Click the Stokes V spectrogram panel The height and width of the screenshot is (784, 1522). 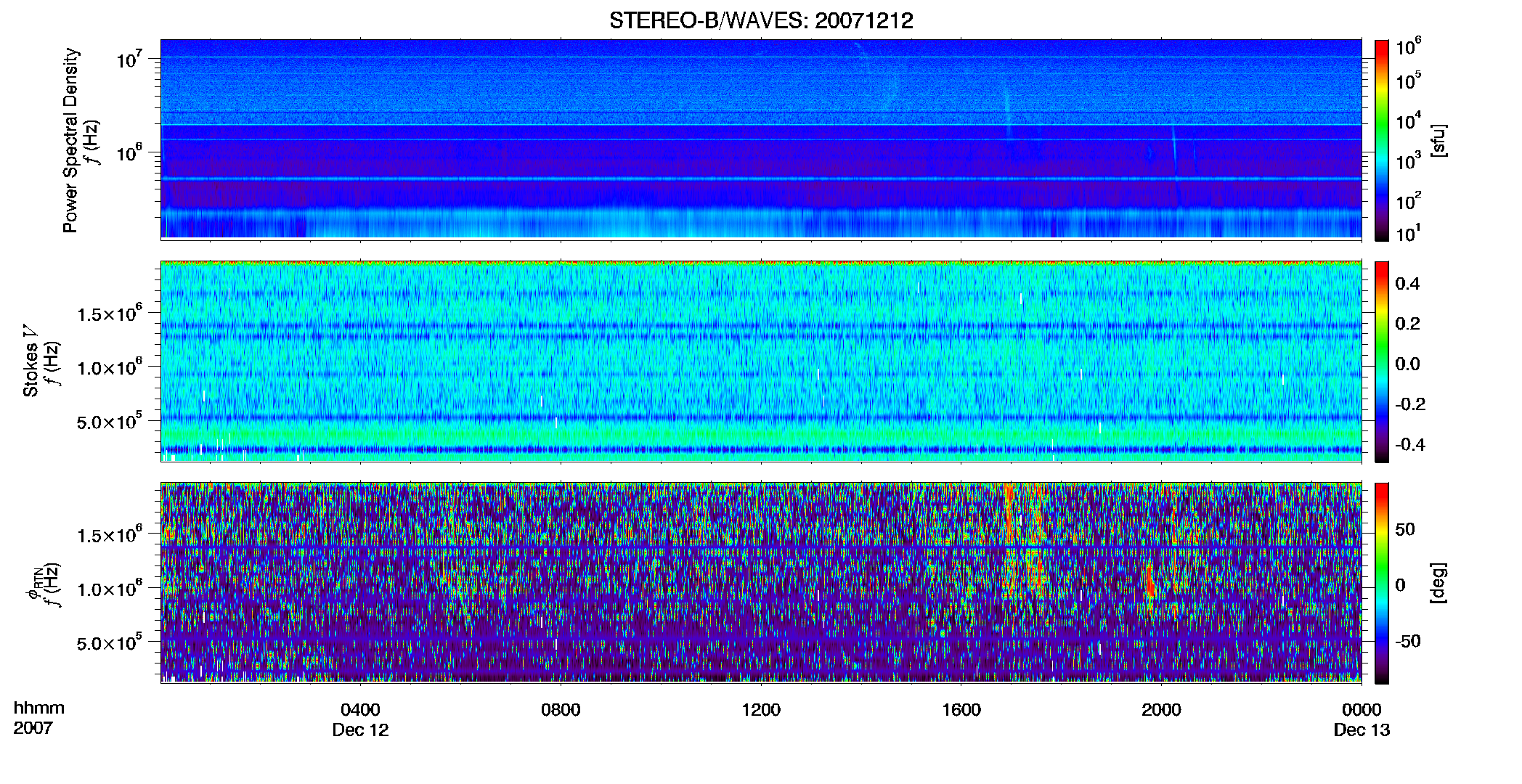(x=761, y=362)
